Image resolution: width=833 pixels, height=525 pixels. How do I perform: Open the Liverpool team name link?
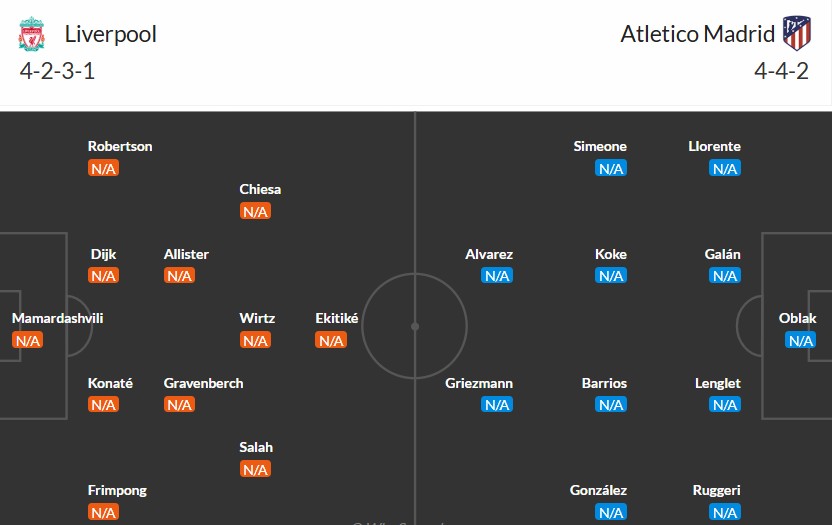110,34
